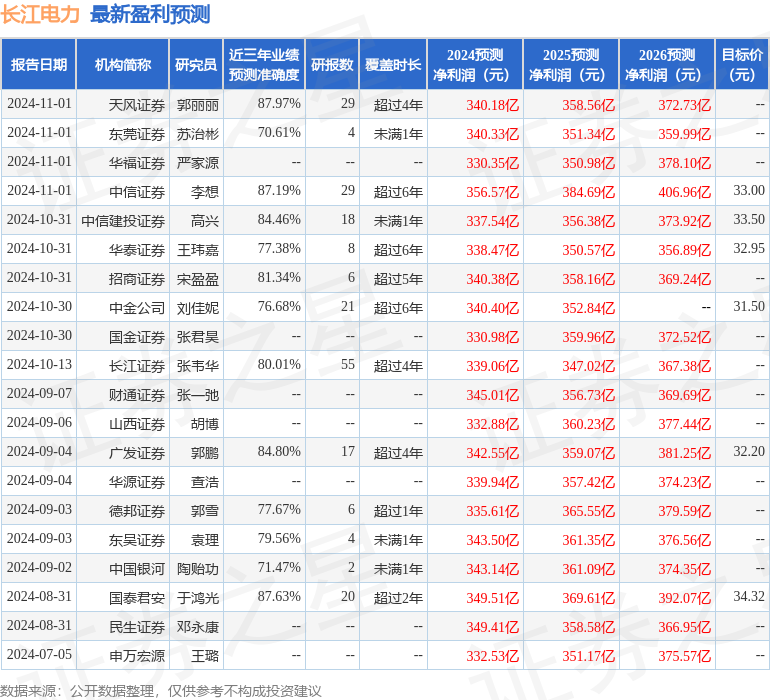Image resolution: width=770 pixels, height=700 pixels.
Task: Click 2024 profit value 356.57亿
Action: 493,192
